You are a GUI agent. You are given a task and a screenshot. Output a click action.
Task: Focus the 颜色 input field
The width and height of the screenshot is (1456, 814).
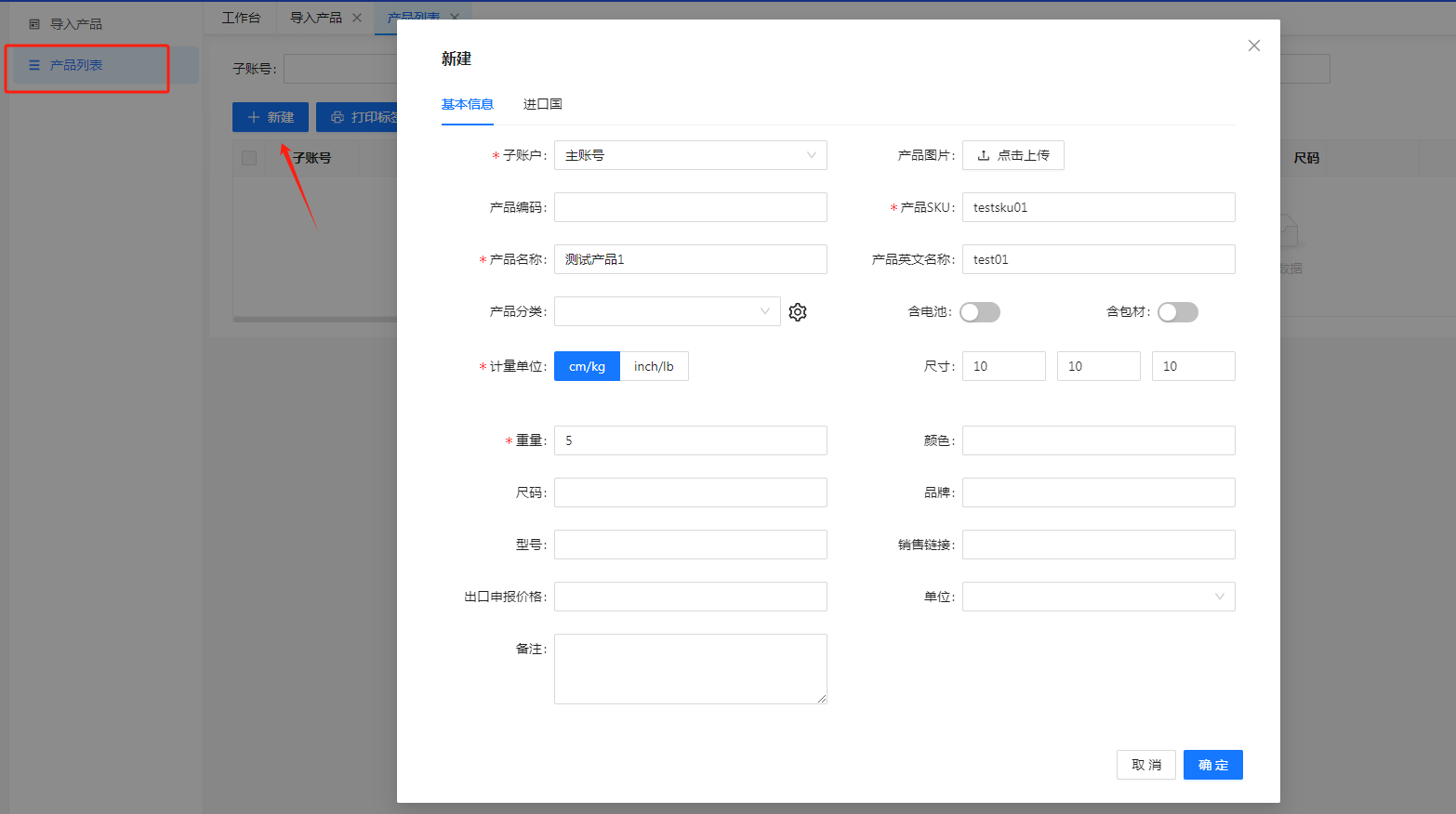(x=1099, y=440)
